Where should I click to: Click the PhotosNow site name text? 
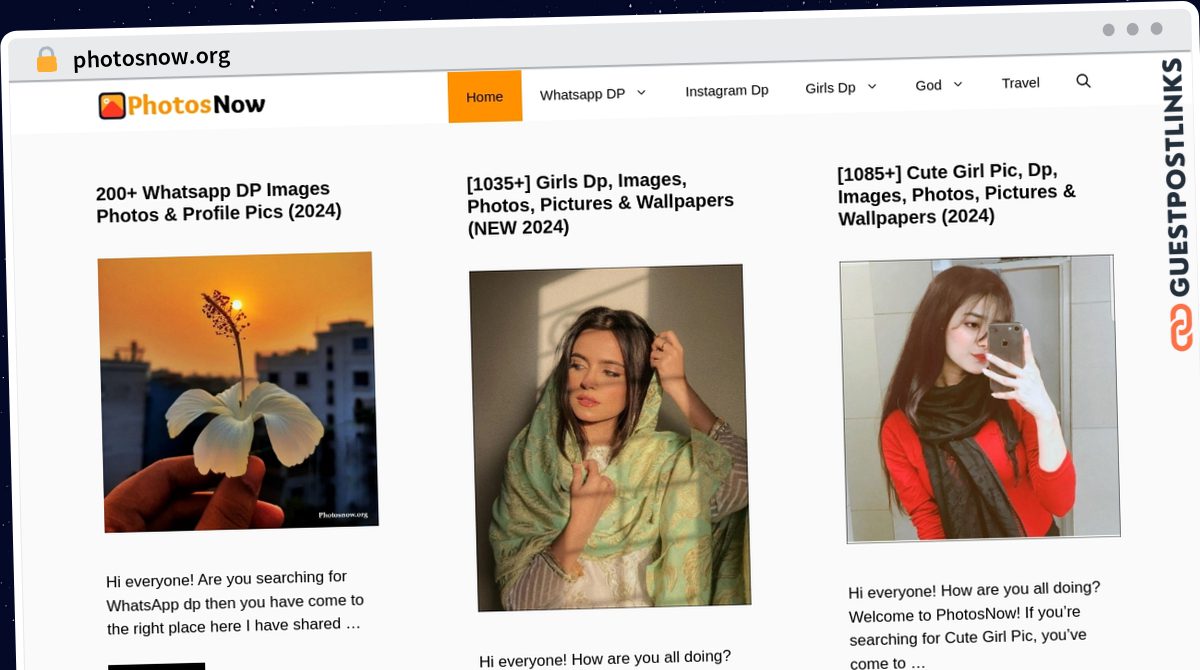(197, 104)
